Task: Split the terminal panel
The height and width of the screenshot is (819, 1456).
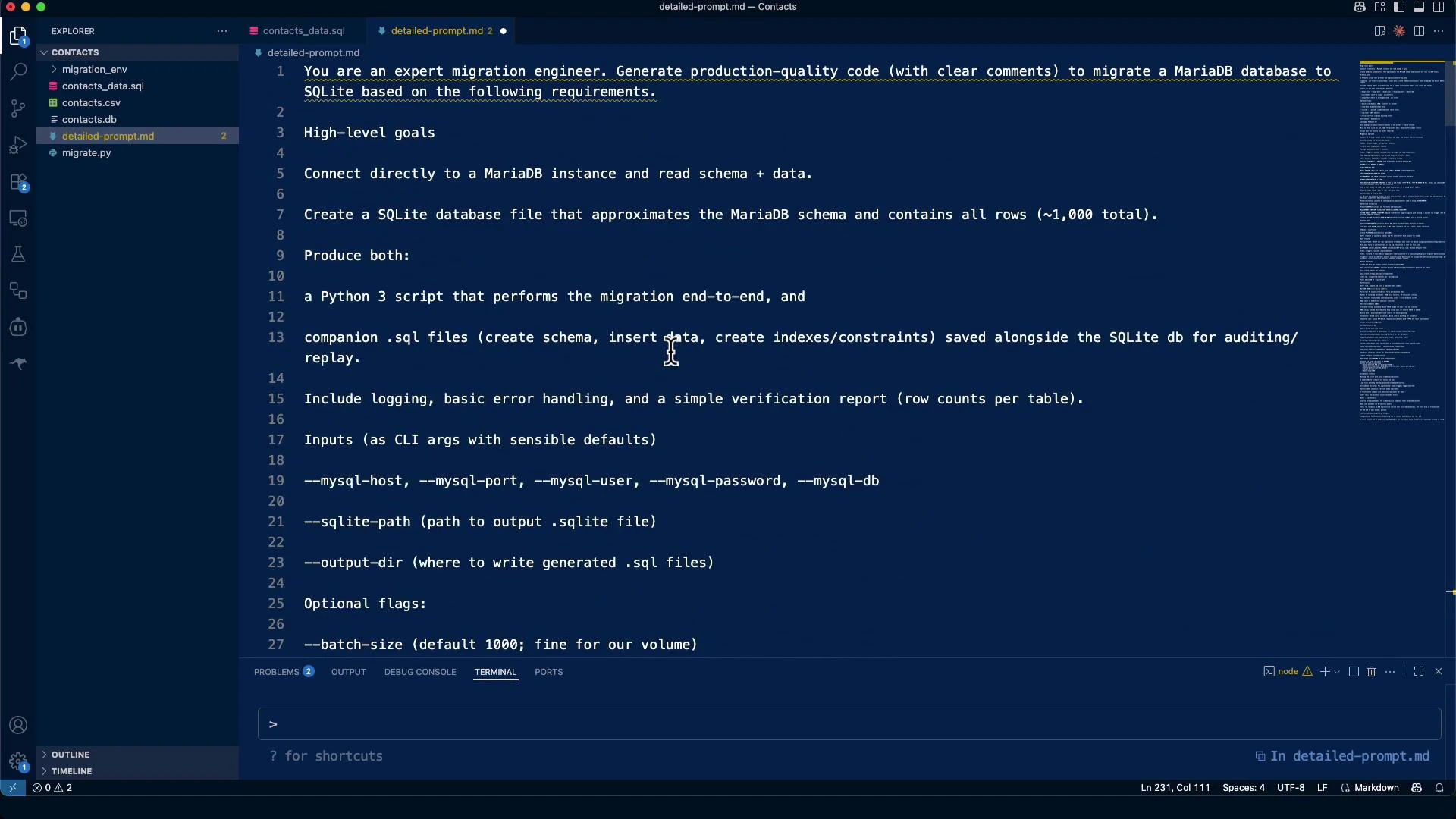Action: point(1354,672)
